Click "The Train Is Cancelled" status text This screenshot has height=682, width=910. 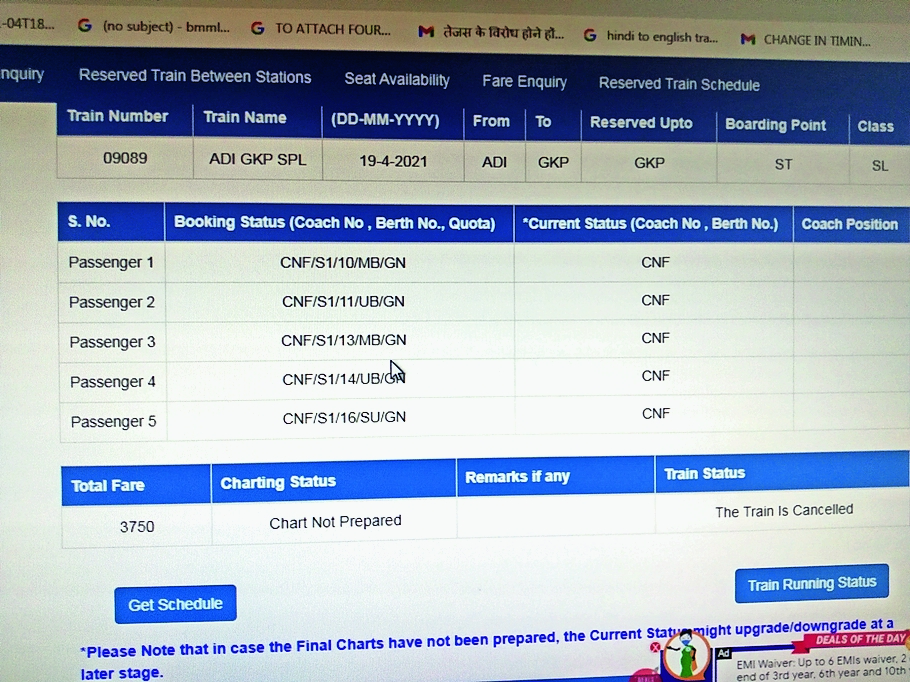[783, 511]
